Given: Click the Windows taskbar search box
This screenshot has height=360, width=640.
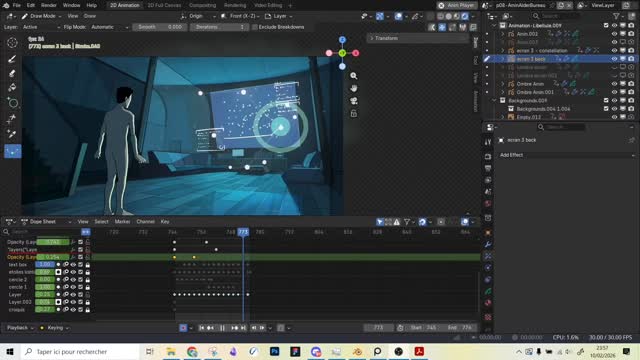Looking at the screenshot, I should (80, 351).
